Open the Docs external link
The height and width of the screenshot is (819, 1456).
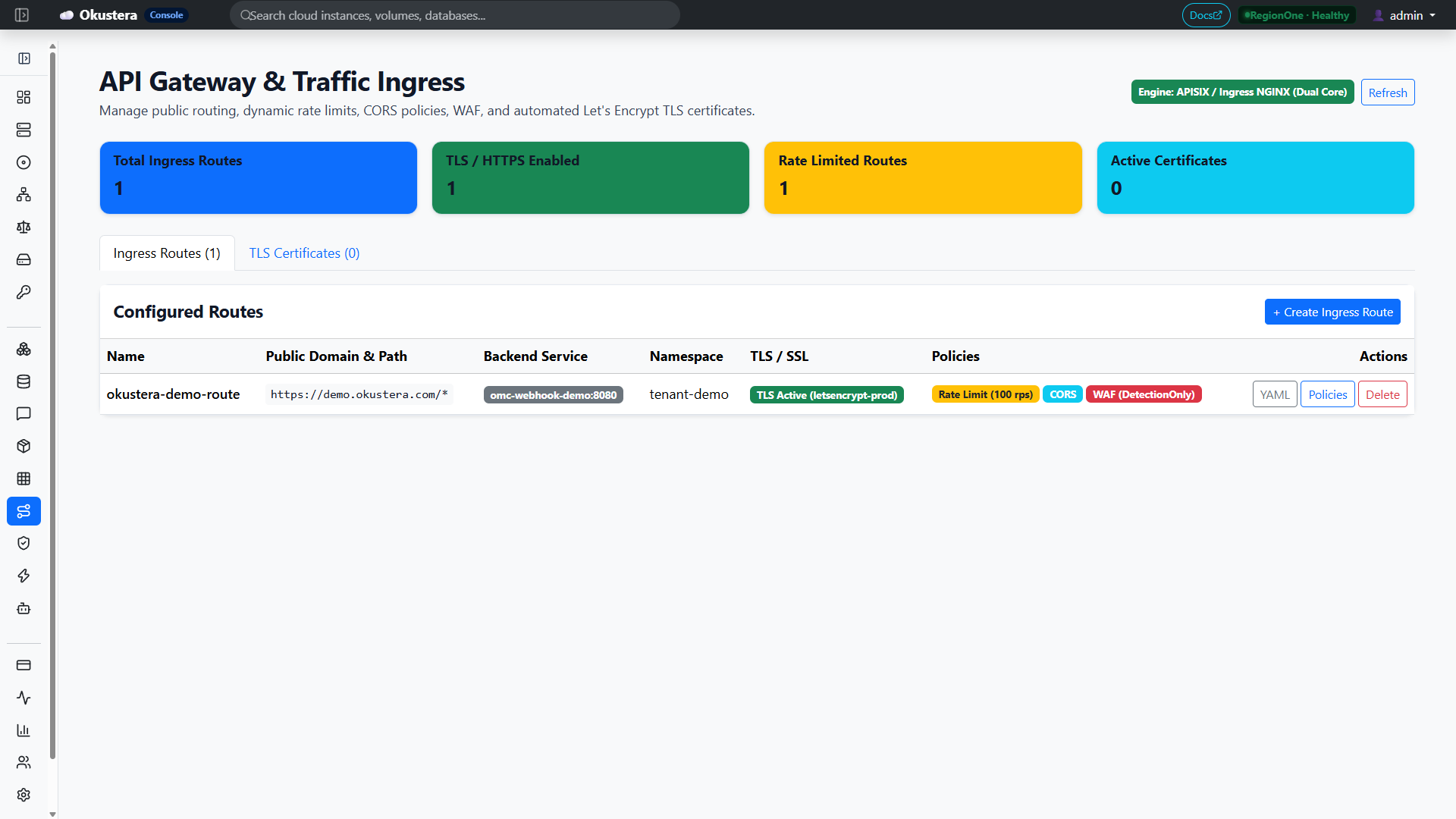pos(1206,15)
